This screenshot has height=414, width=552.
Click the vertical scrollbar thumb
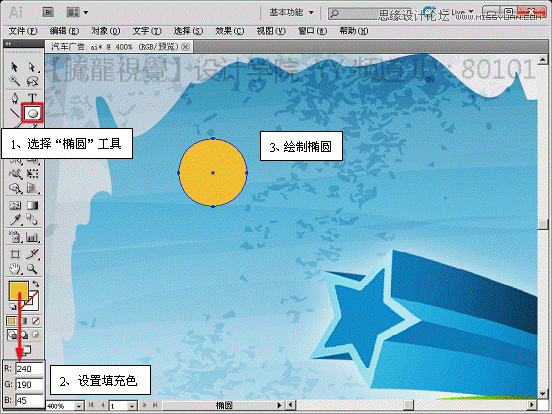(542, 224)
